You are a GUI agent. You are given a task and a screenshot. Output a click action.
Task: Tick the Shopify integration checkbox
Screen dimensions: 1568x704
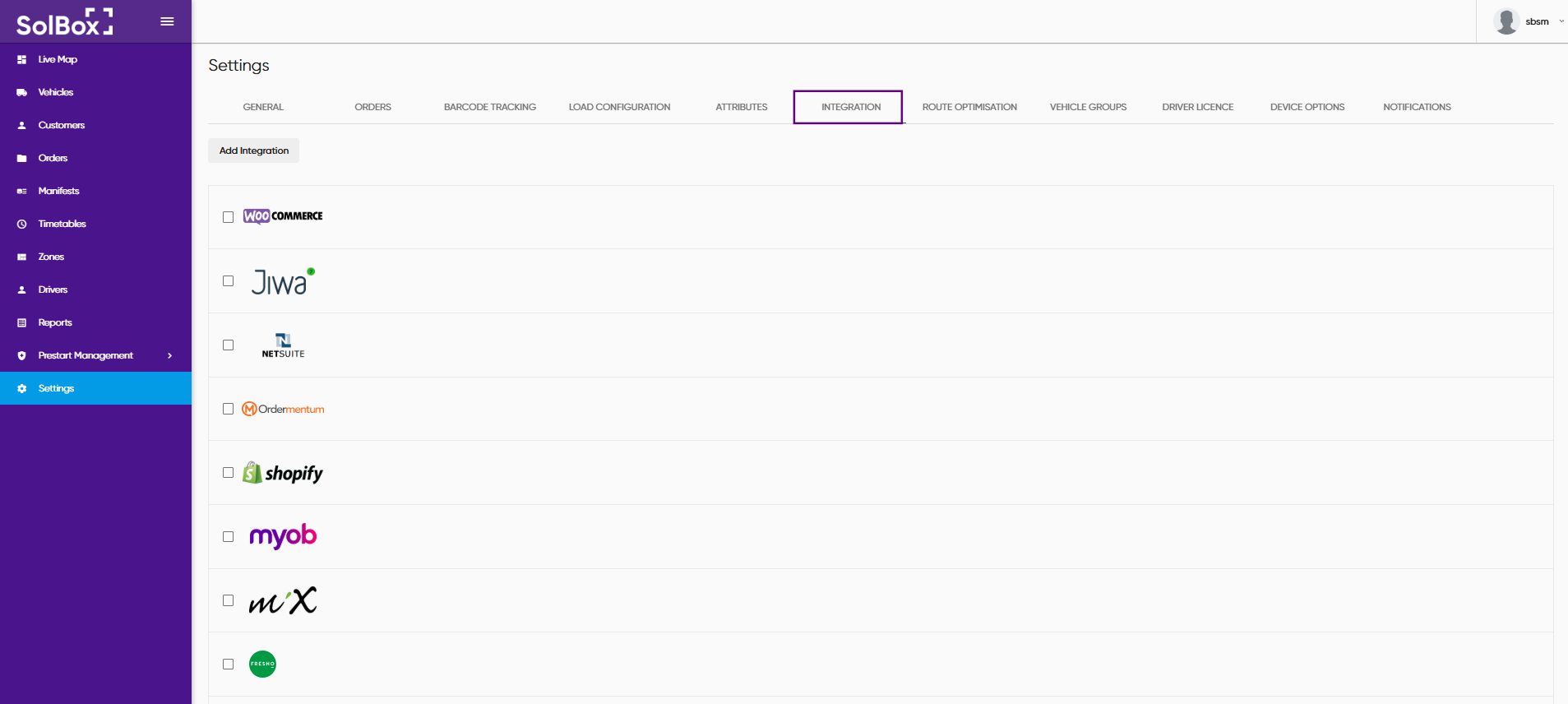(x=228, y=473)
